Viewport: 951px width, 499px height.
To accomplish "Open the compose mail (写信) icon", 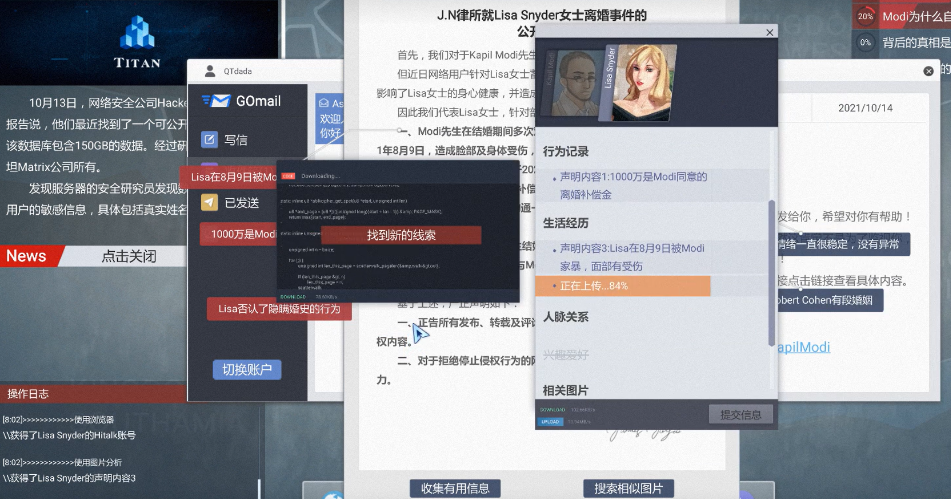I will (x=210, y=140).
